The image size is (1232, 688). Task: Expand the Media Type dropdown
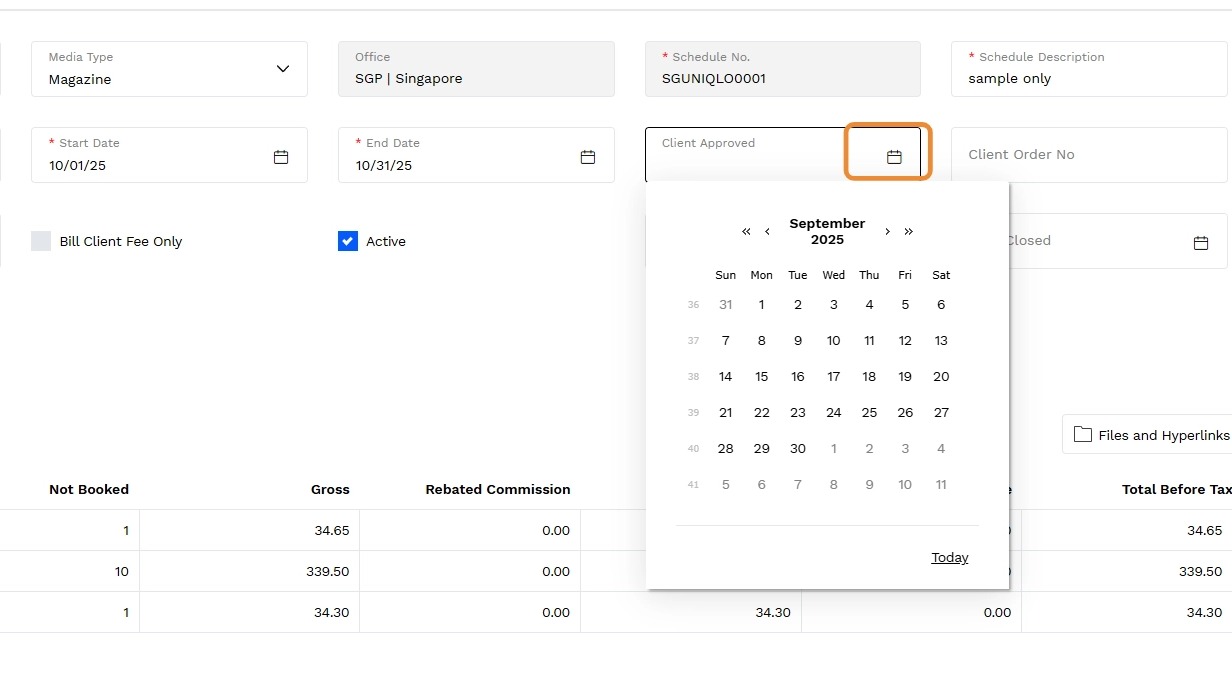(282, 69)
